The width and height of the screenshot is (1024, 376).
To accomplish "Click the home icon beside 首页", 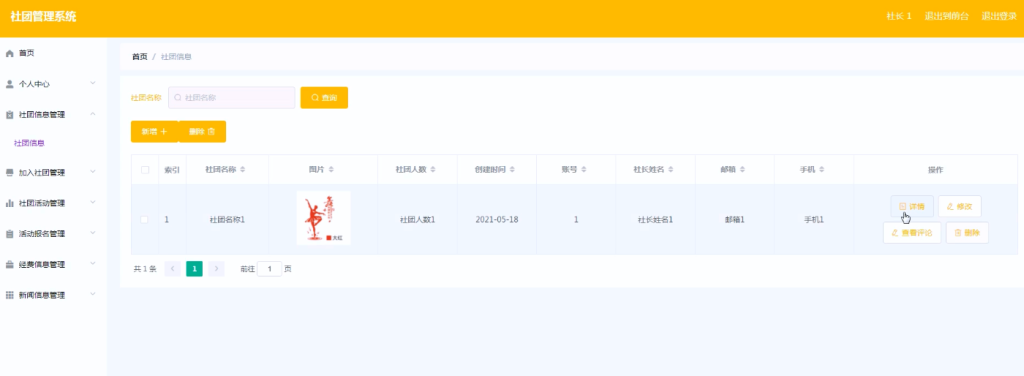I will pos(10,54).
